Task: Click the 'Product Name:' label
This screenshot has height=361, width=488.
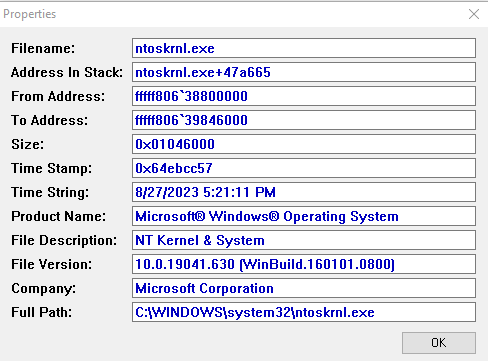Action: coord(59,216)
